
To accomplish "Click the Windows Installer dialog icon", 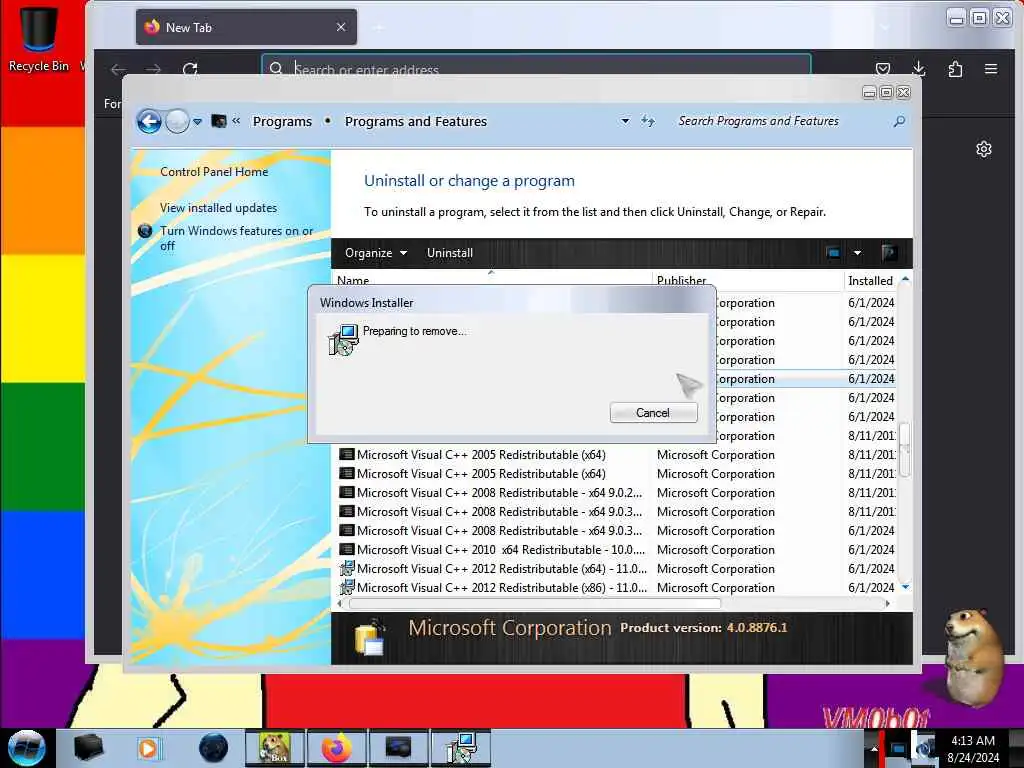I will [343, 340].
